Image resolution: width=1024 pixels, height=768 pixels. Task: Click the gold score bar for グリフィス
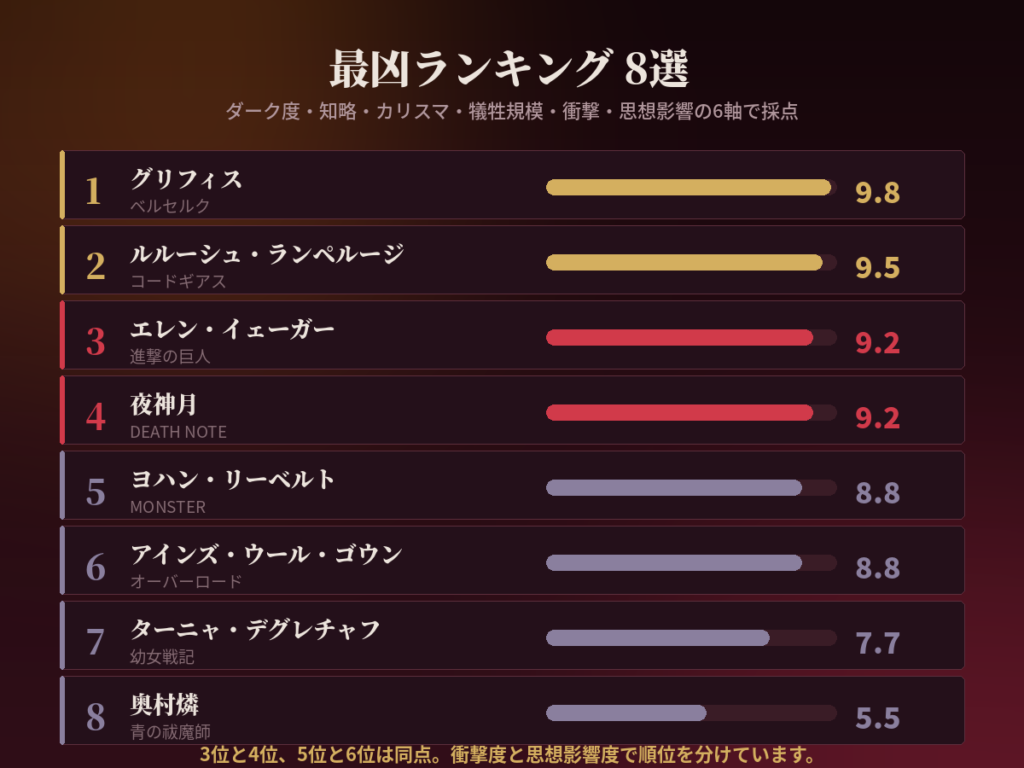pos(688,187)
